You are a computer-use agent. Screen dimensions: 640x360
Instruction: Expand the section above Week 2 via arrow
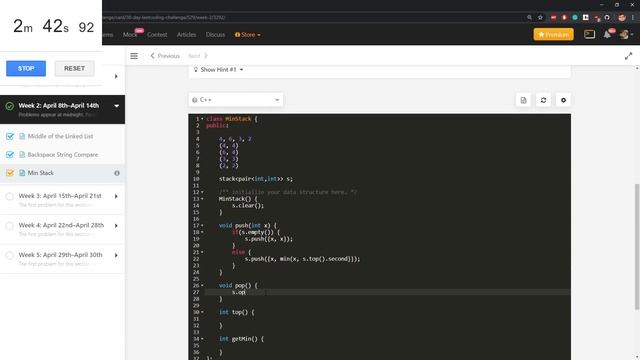pos(116,76)
